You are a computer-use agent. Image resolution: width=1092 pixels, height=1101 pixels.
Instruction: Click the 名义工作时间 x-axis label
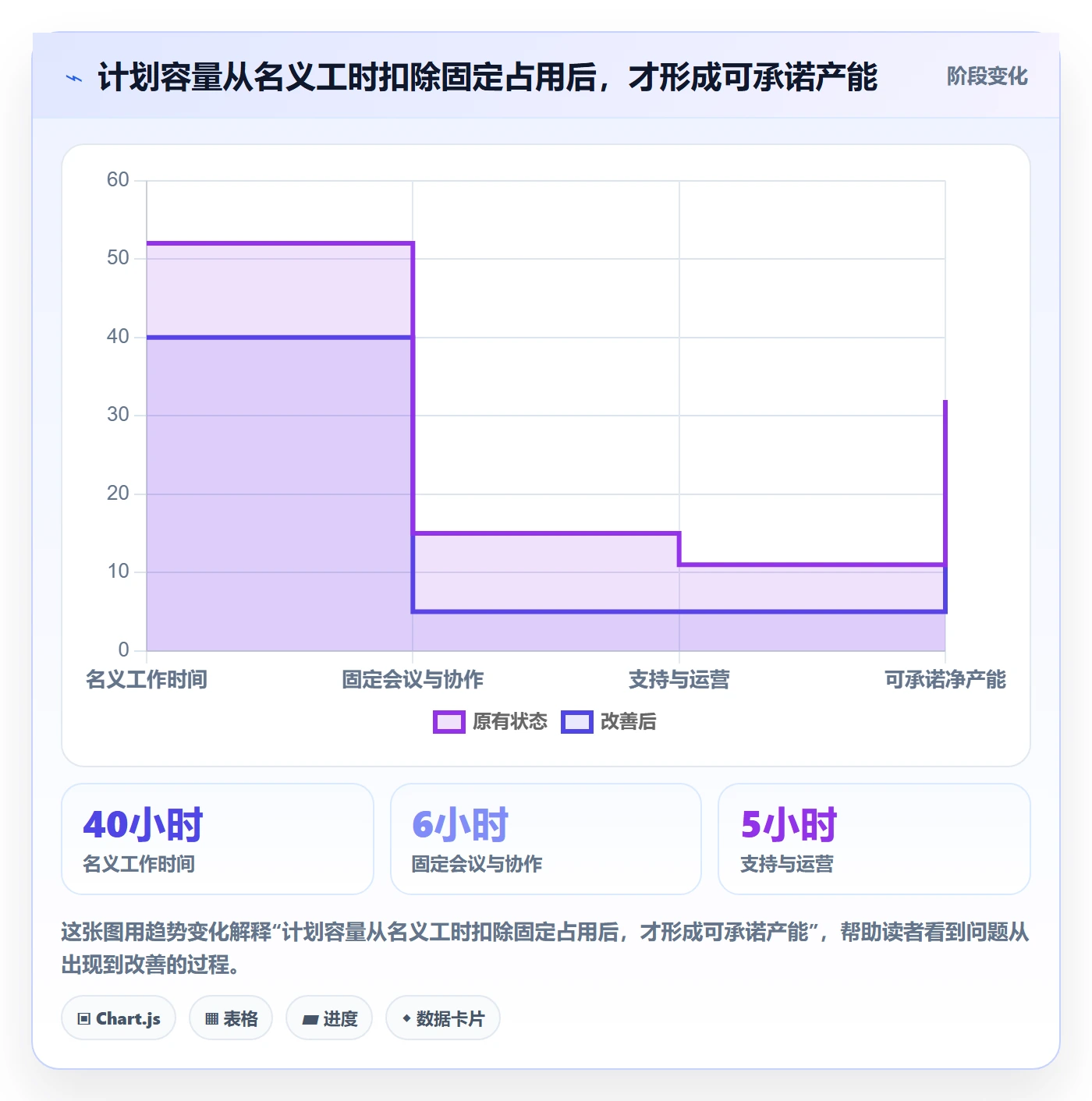(x=147, y=680)
